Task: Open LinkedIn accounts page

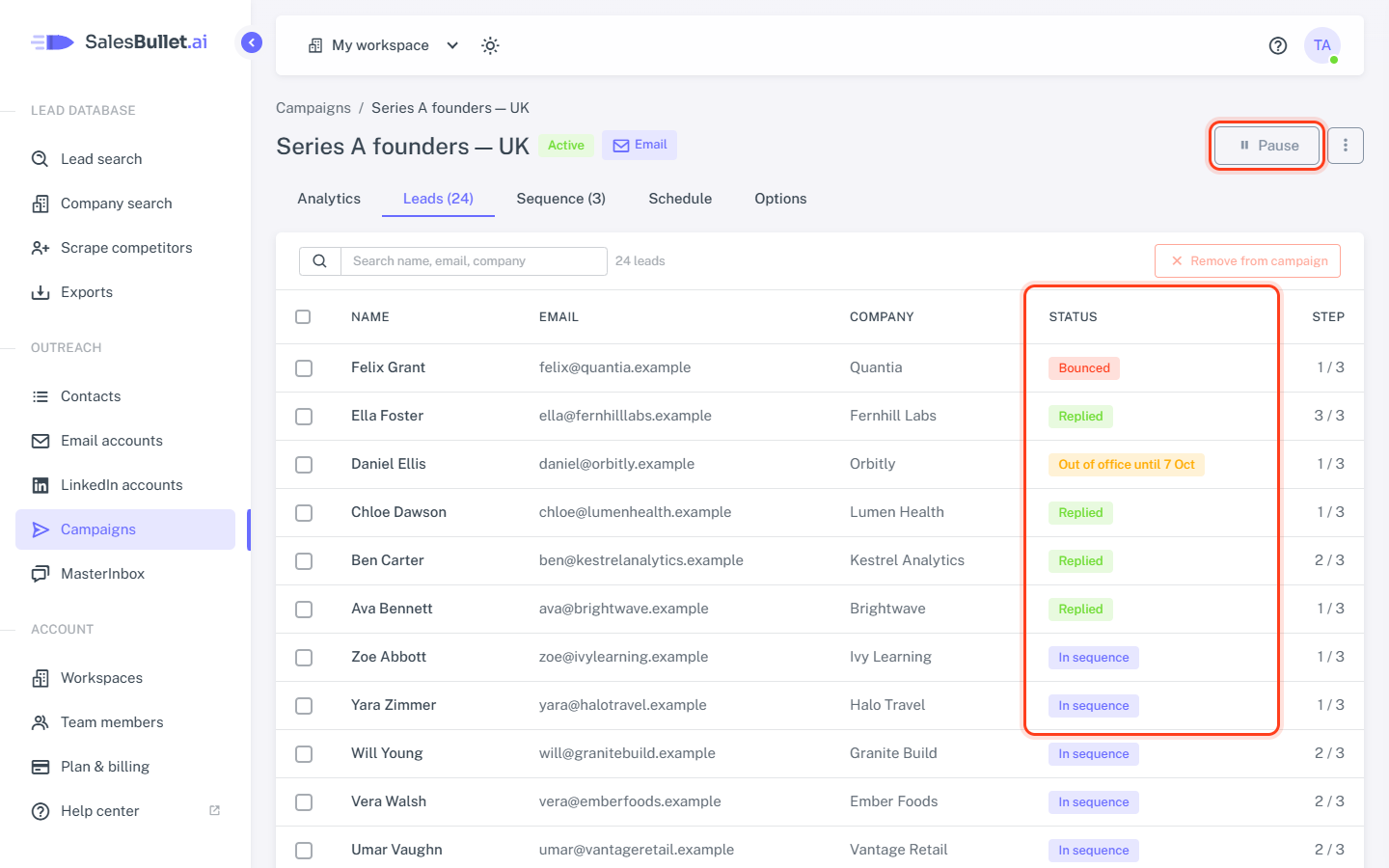Action: click(125, 485)
